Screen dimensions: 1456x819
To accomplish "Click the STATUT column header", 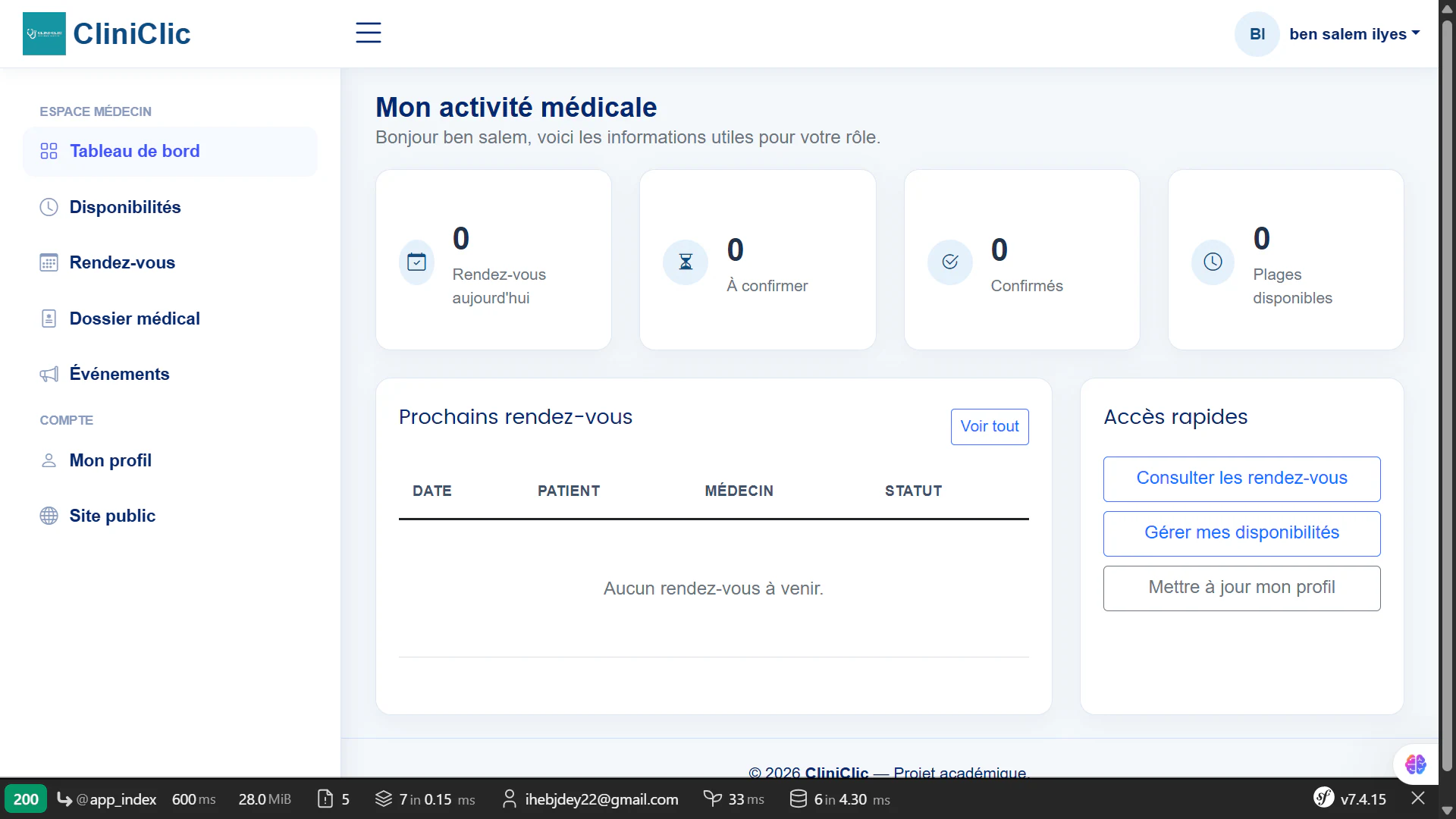I will (x=913, y=491).
